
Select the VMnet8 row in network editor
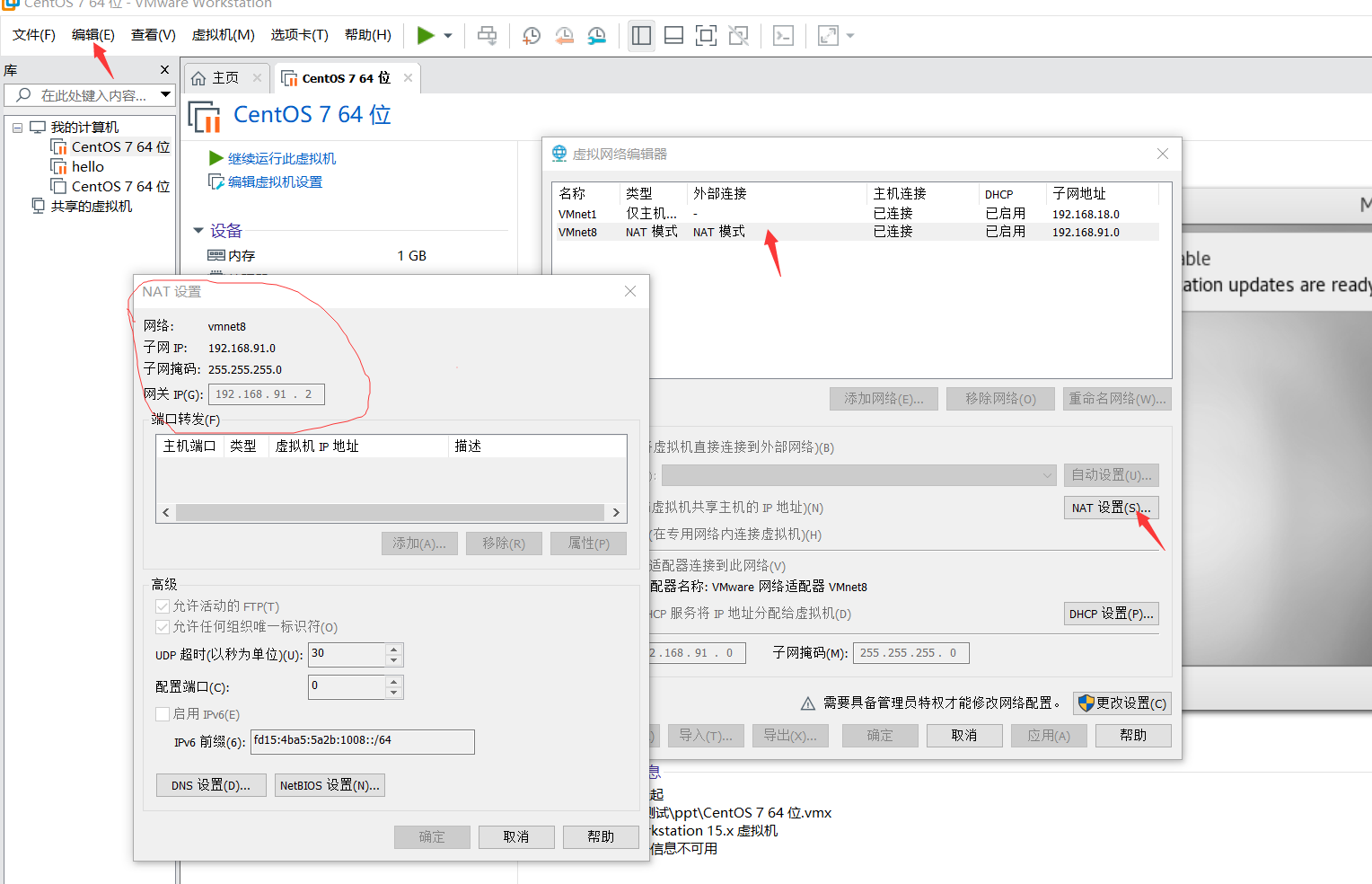(857, 232)
